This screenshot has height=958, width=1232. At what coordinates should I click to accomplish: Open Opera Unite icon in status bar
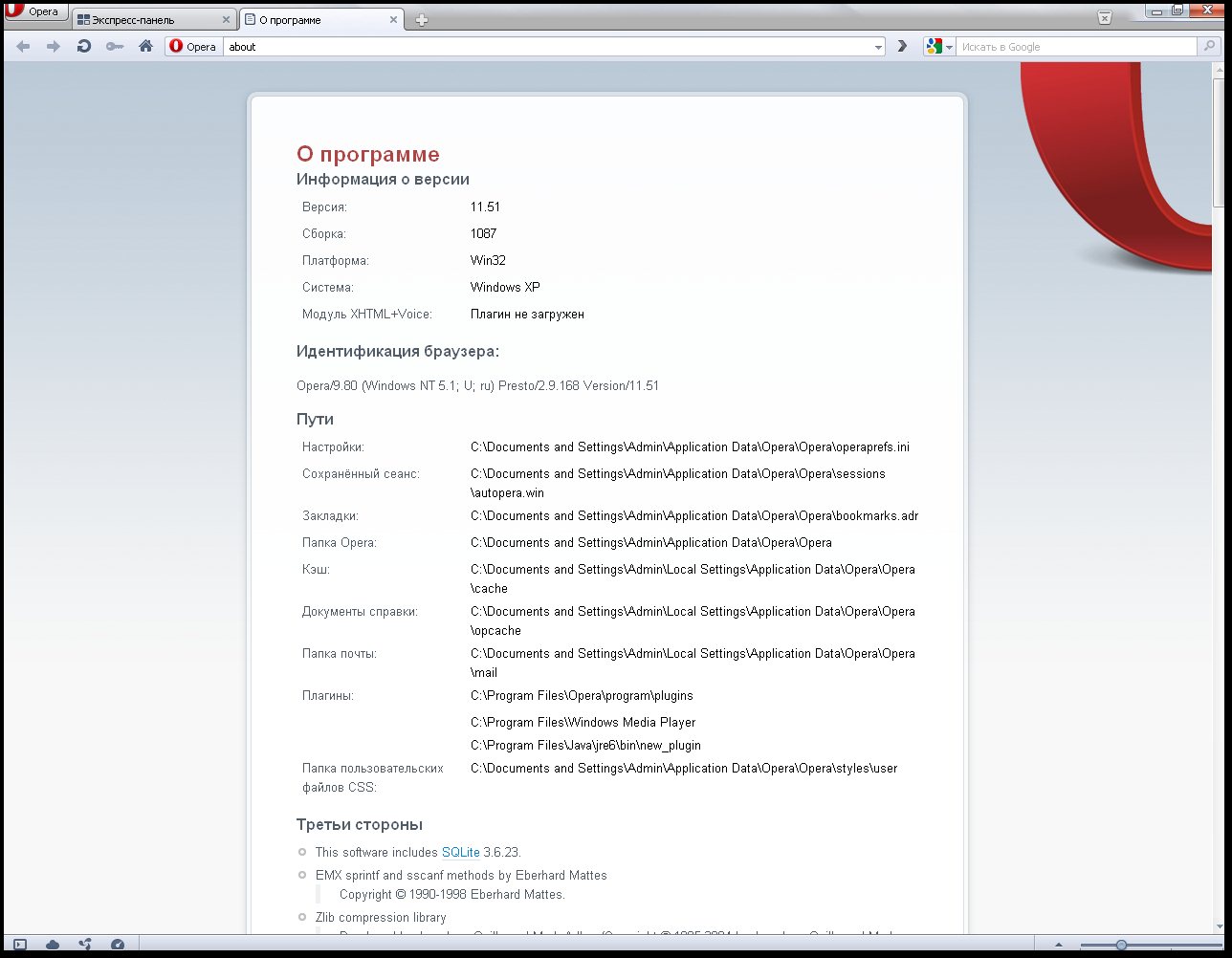[x=85, y=945]
